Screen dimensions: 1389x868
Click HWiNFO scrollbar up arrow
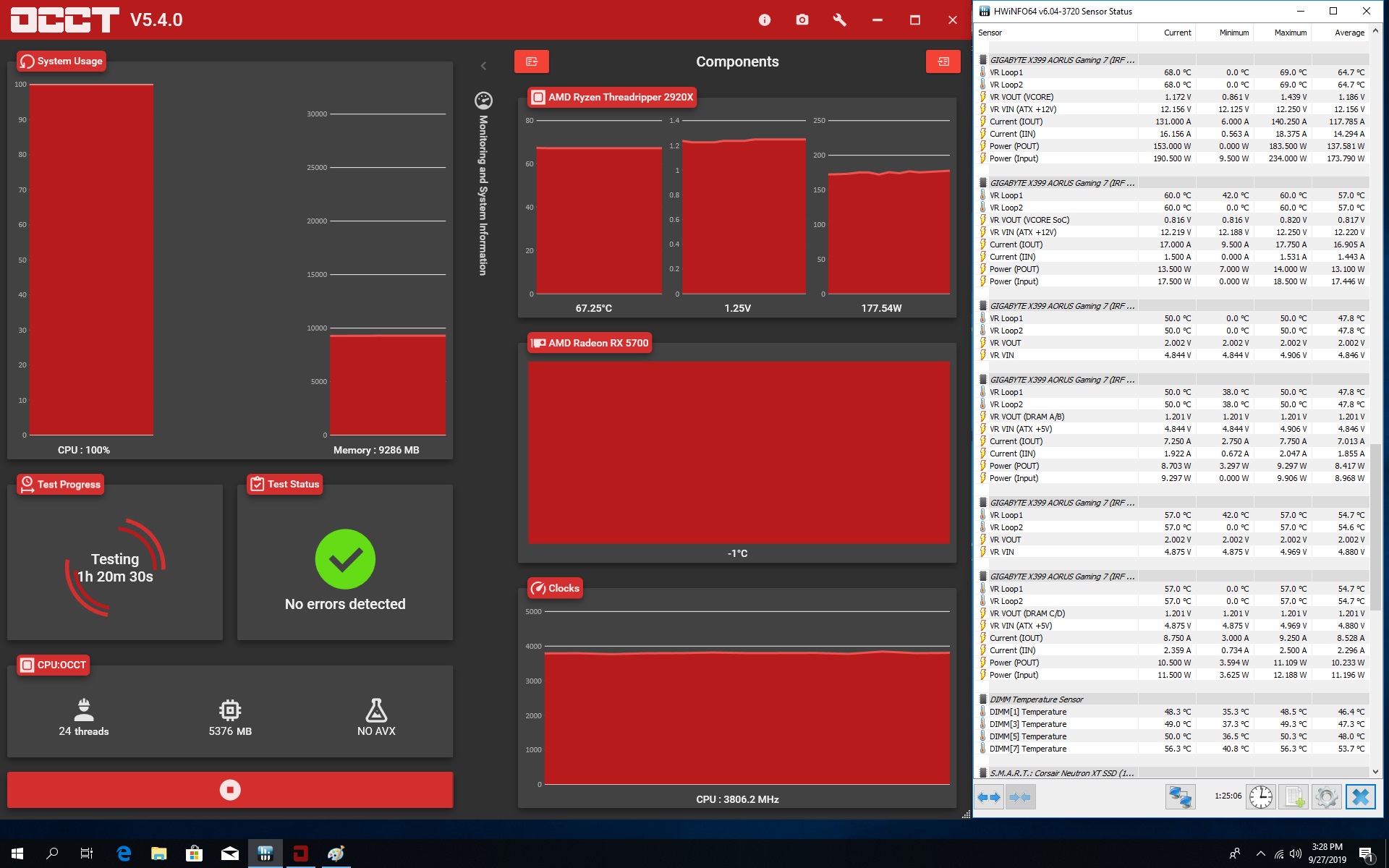(1376, 32)
